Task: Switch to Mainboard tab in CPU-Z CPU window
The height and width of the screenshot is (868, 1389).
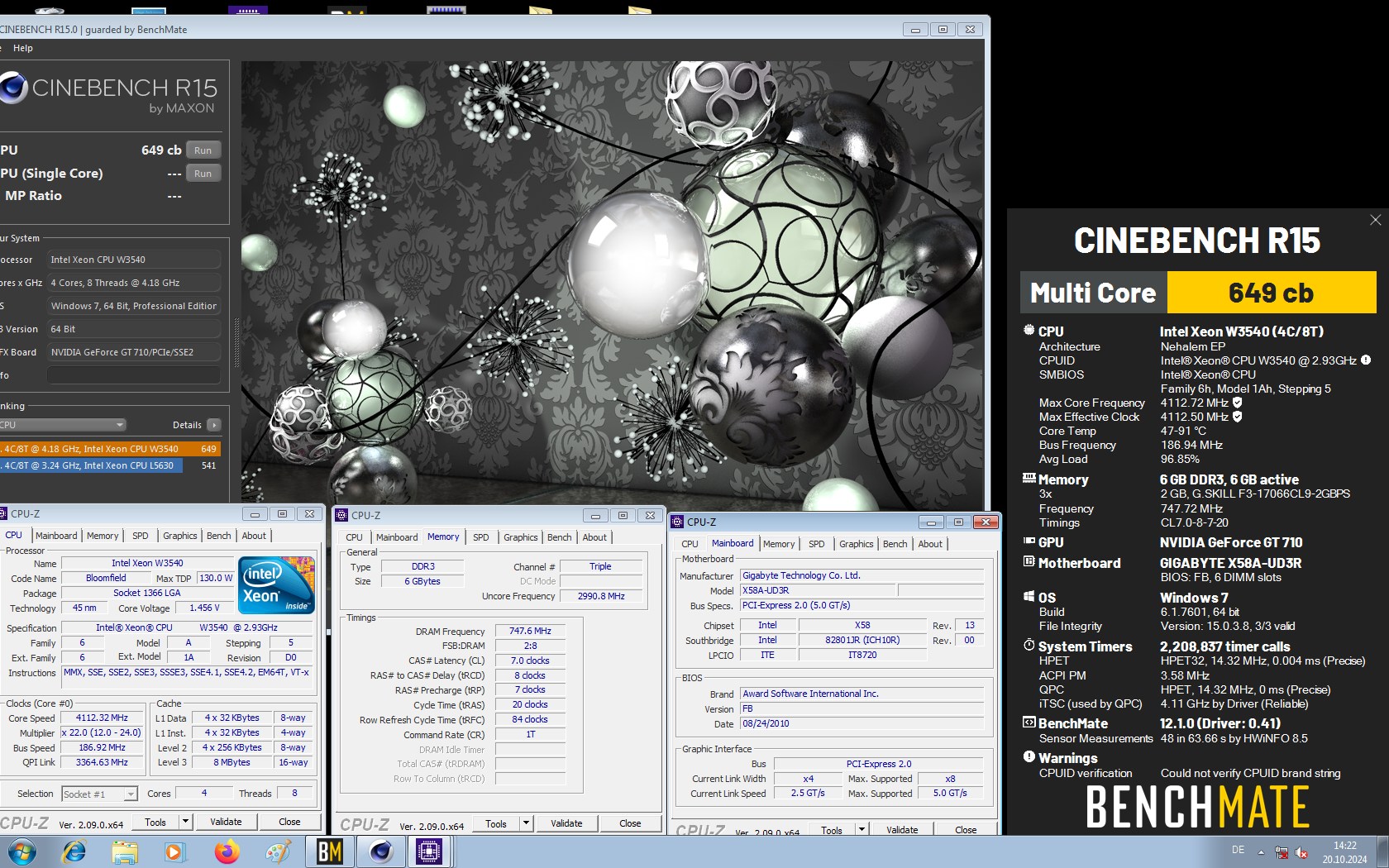Action: (x=56, y=536)
